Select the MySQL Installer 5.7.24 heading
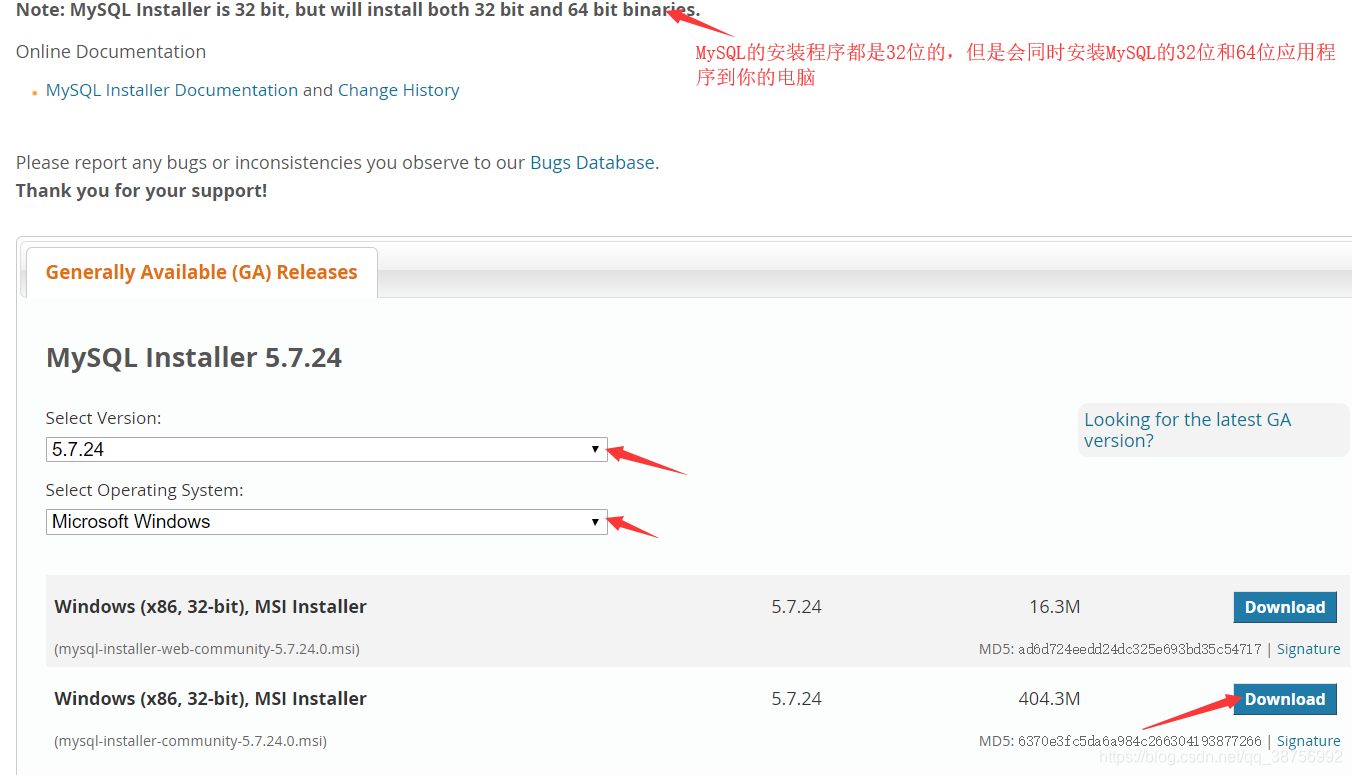 coord(194,357)
